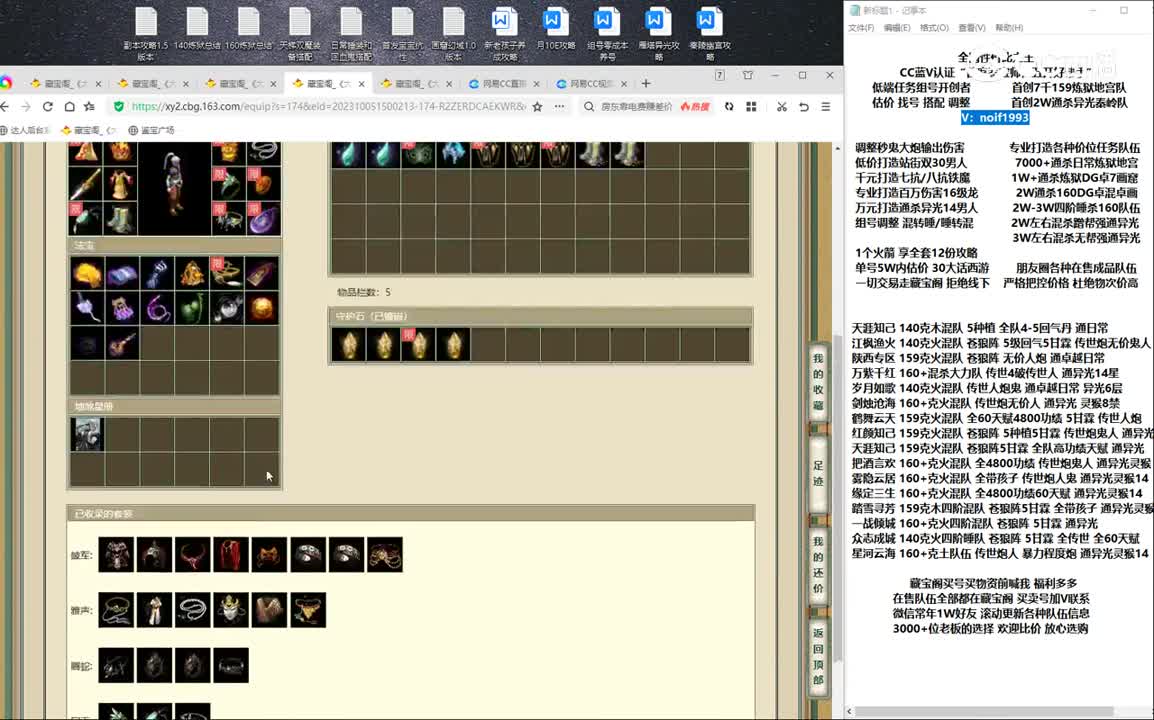Open WPS document 组号零成本养号 on desktop
The image size is (1154, 720).
tap(606, 33)
